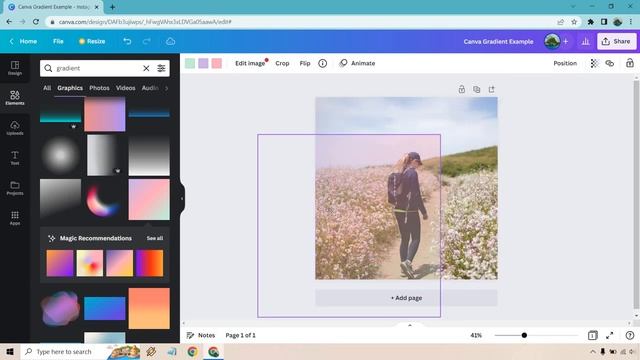Open the Text side panel
Image resolution: width=640 pixels, height=360 pixels.
(x=15, y=158)
